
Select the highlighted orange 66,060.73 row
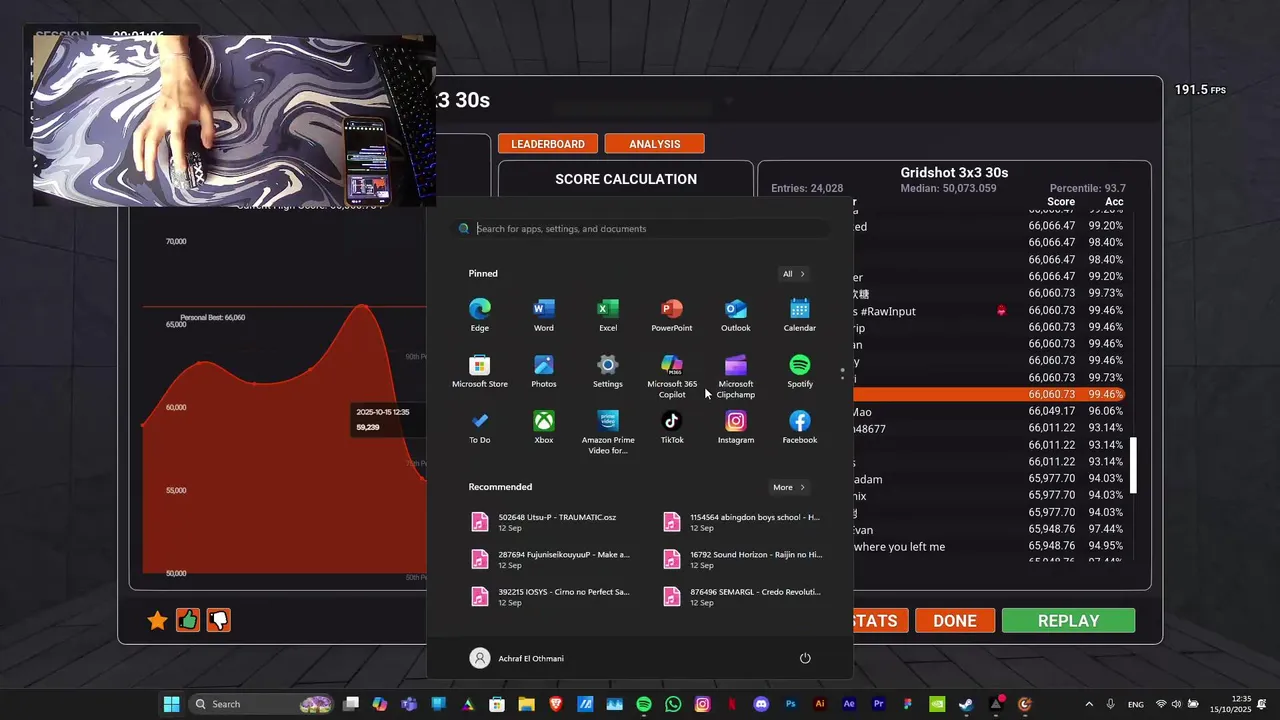click(990, 395)
